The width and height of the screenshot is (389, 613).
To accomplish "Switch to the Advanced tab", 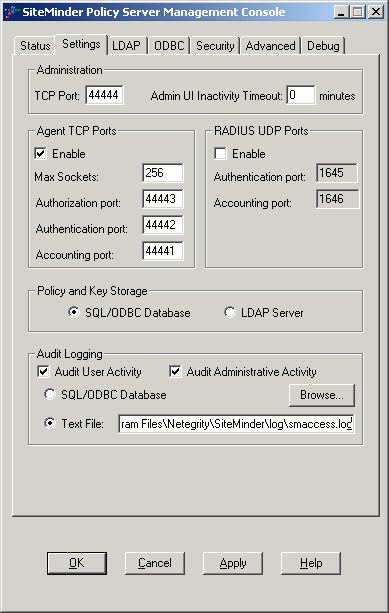I will click(271, 46).
